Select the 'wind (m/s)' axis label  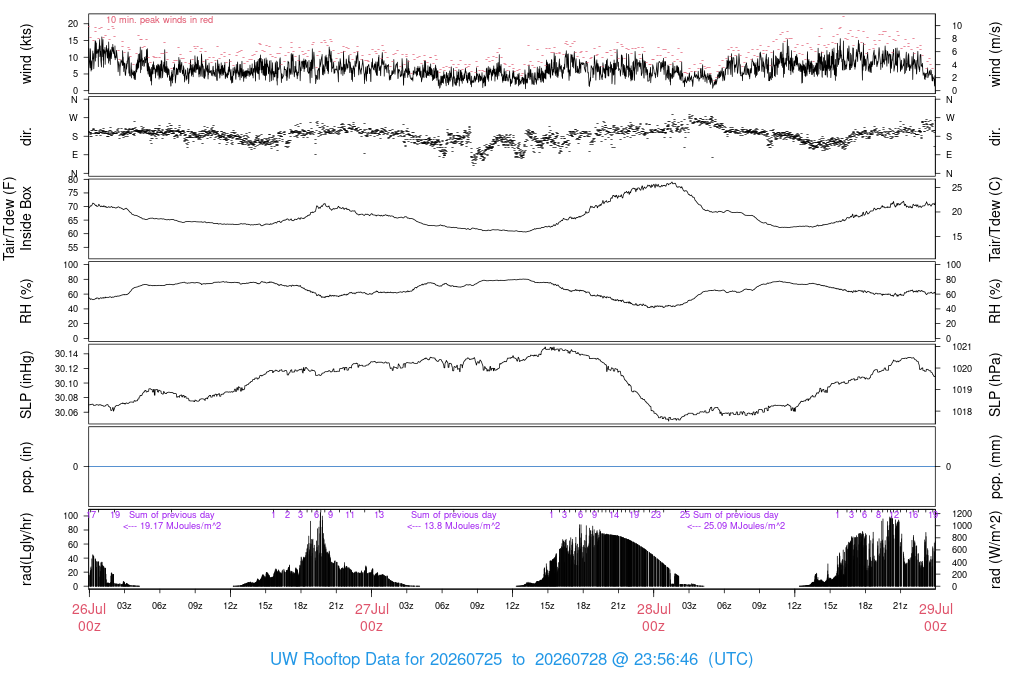click(x=995, y=54)
